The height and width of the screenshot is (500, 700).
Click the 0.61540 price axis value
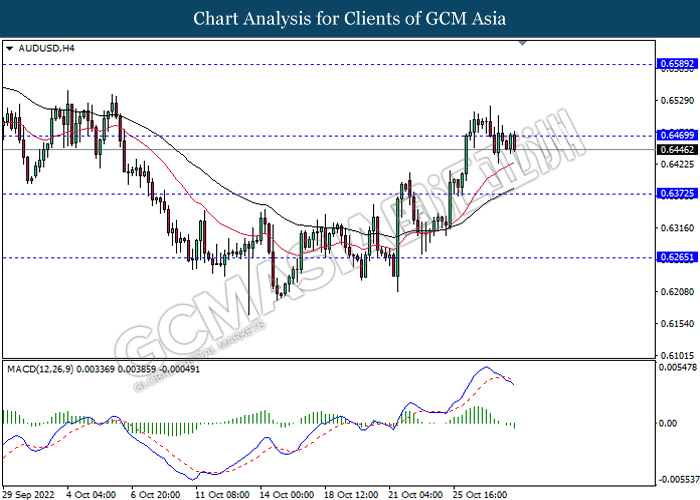677,324
